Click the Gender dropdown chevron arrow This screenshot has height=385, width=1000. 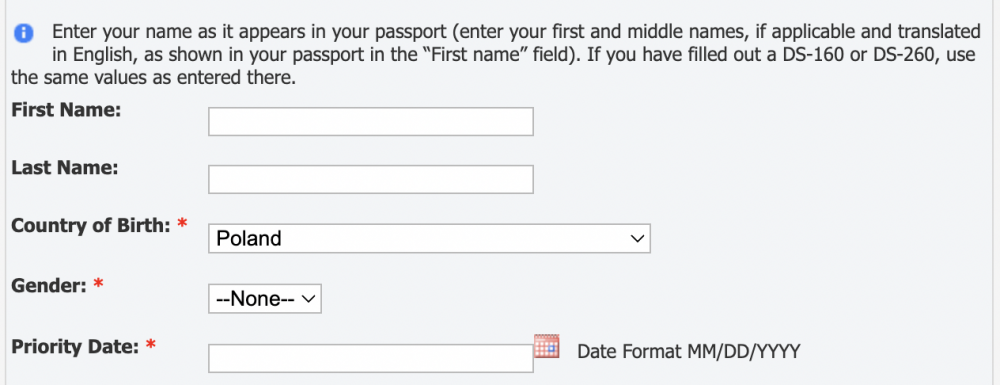click(309, 298)
